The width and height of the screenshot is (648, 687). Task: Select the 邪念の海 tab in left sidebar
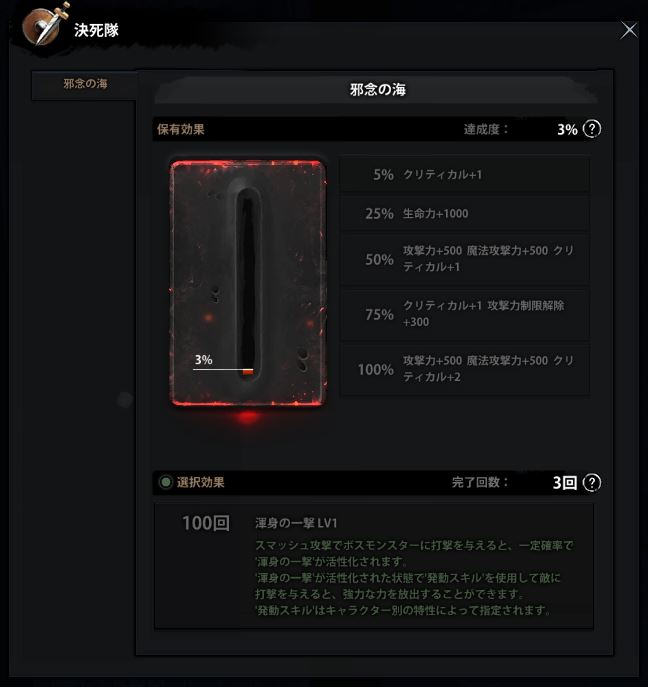pos(85,84)
